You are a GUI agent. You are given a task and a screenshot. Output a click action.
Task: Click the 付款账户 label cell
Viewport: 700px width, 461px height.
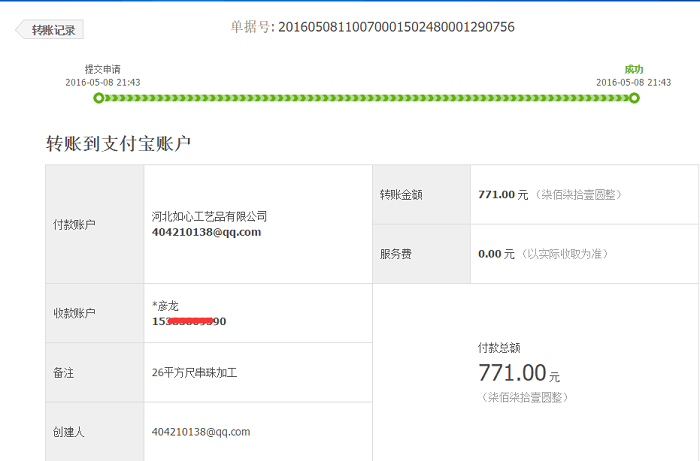(x=95, y=224)
